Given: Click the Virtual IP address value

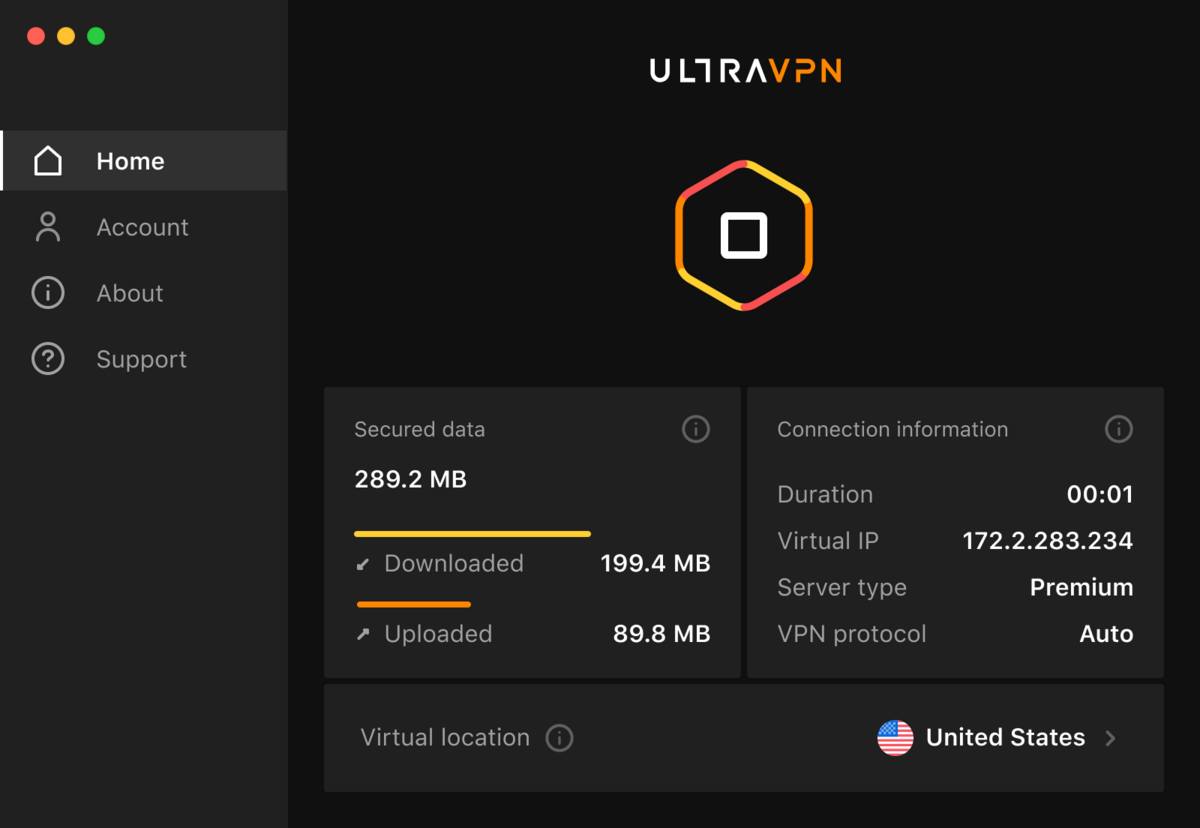Looking at the screenshot, I should (x=1047, y=540).
